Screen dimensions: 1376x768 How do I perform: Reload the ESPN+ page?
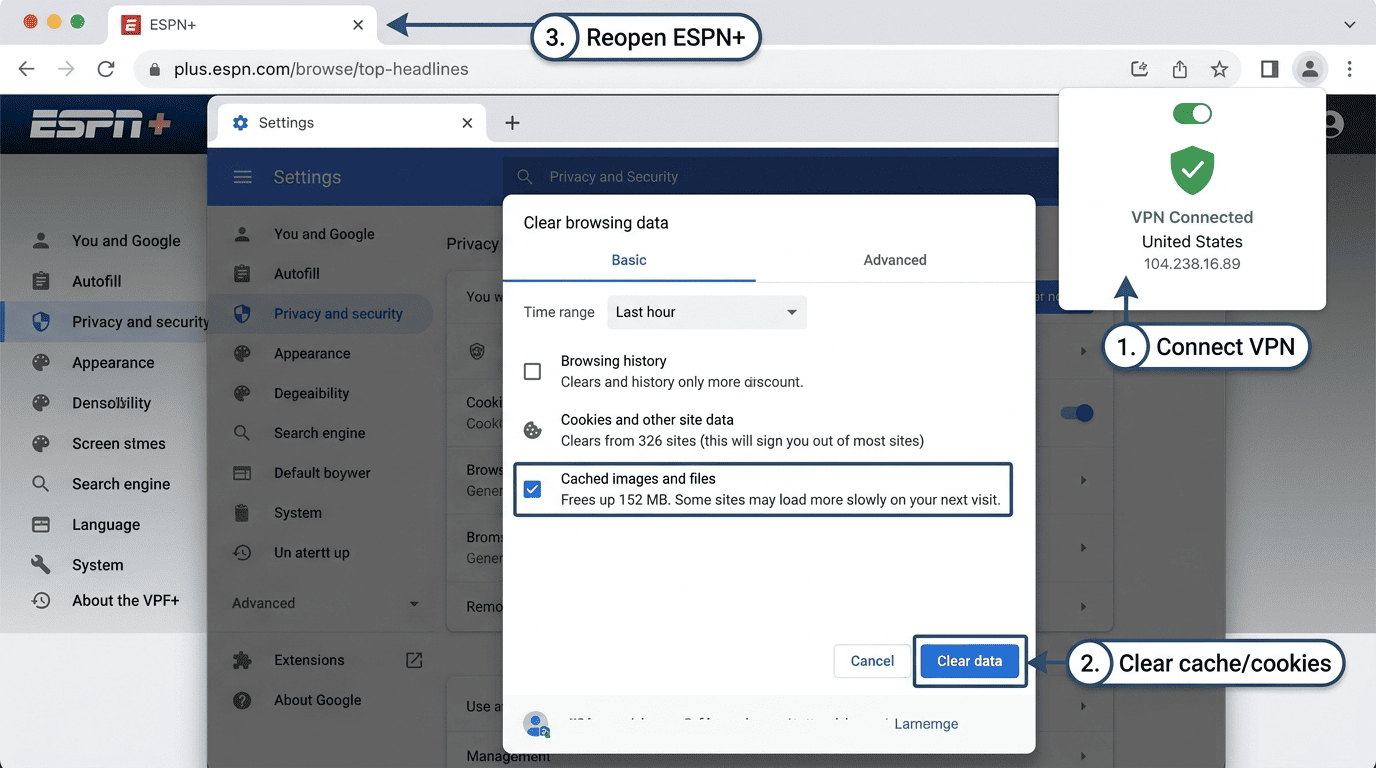pyautogui.click(x=105, y=69)
